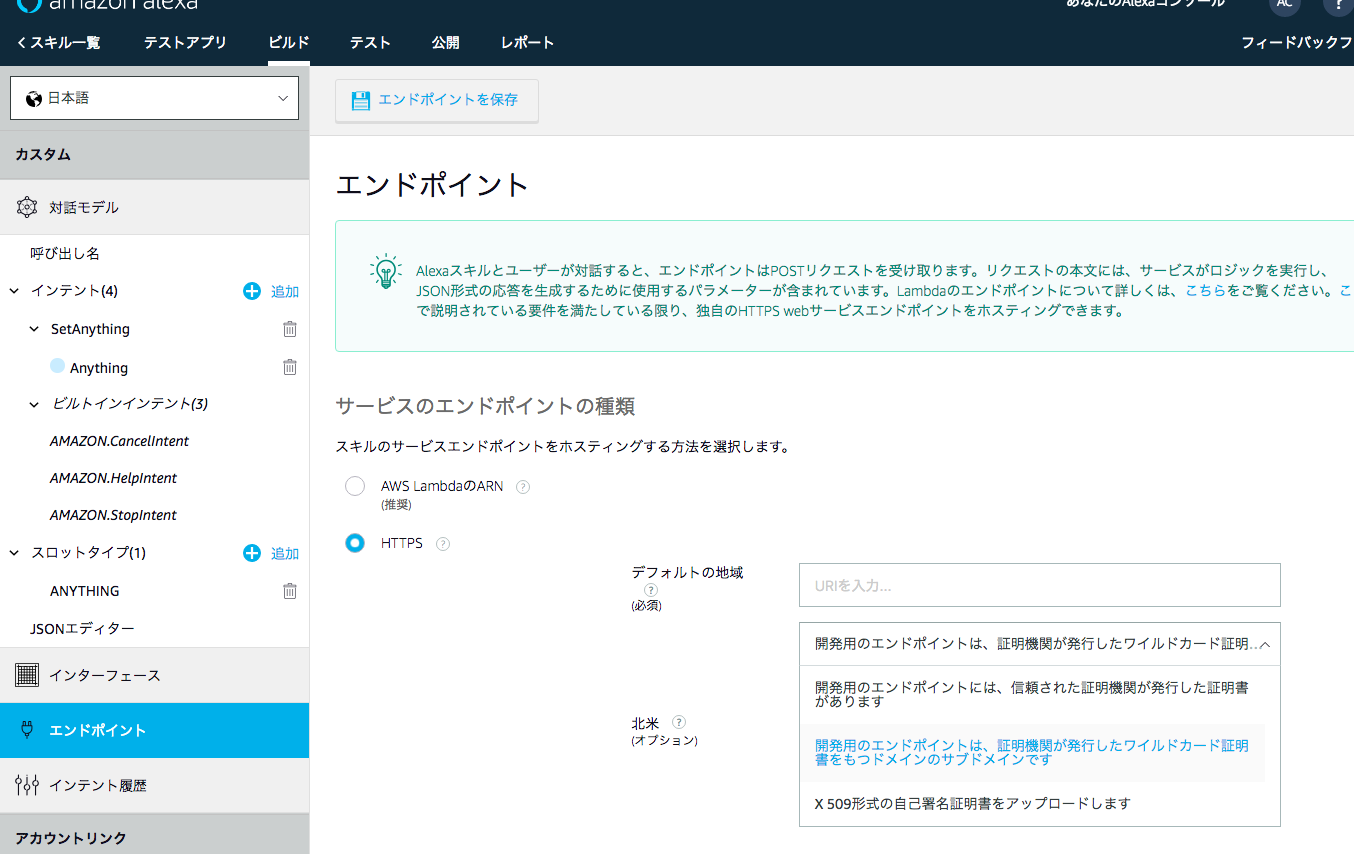Select the SetAnything intent label
This screenshot has width=1354, height=854.
(x=90, y=329)
